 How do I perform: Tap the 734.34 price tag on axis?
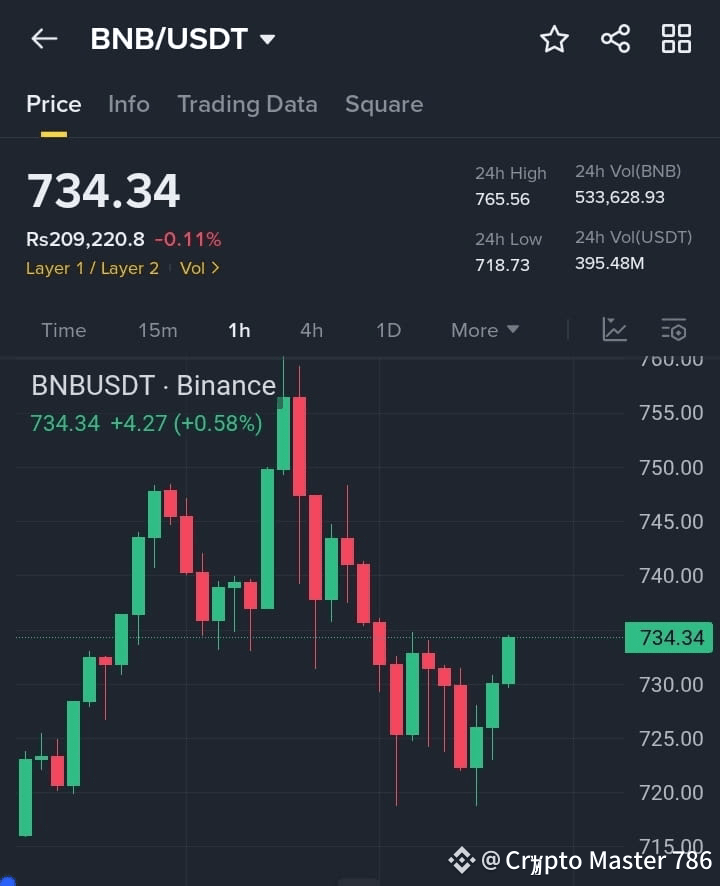(x=668, y=637)
